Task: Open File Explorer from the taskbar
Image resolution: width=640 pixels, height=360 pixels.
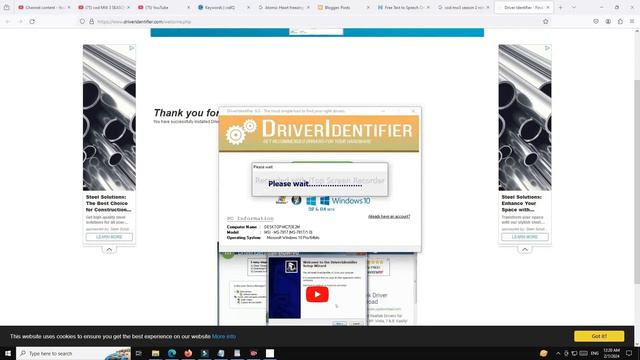Action: (155, 353)
